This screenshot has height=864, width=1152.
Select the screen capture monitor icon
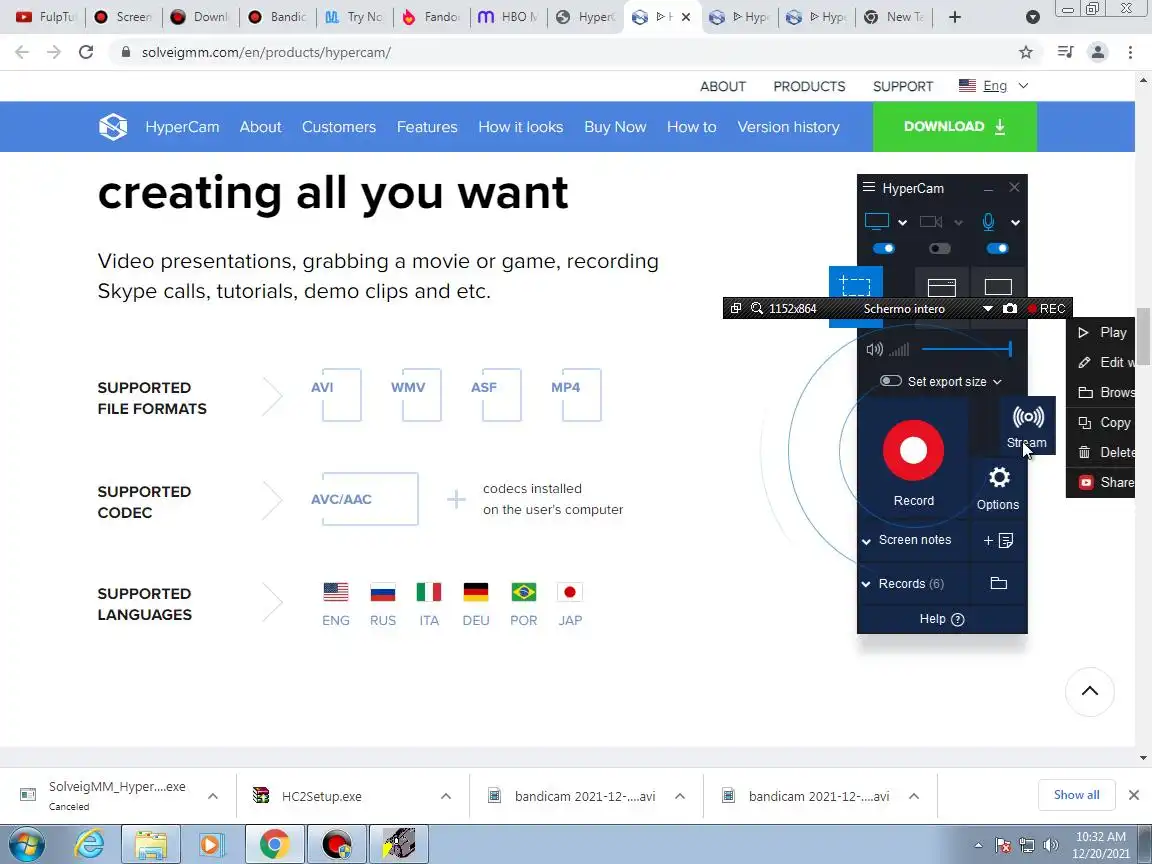point(876,221)
